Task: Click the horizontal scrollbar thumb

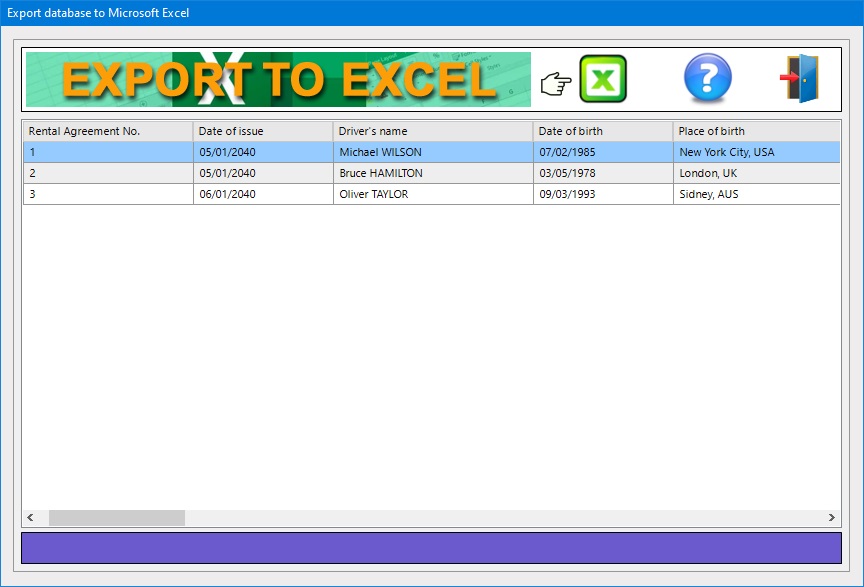Action: [116, 518]
